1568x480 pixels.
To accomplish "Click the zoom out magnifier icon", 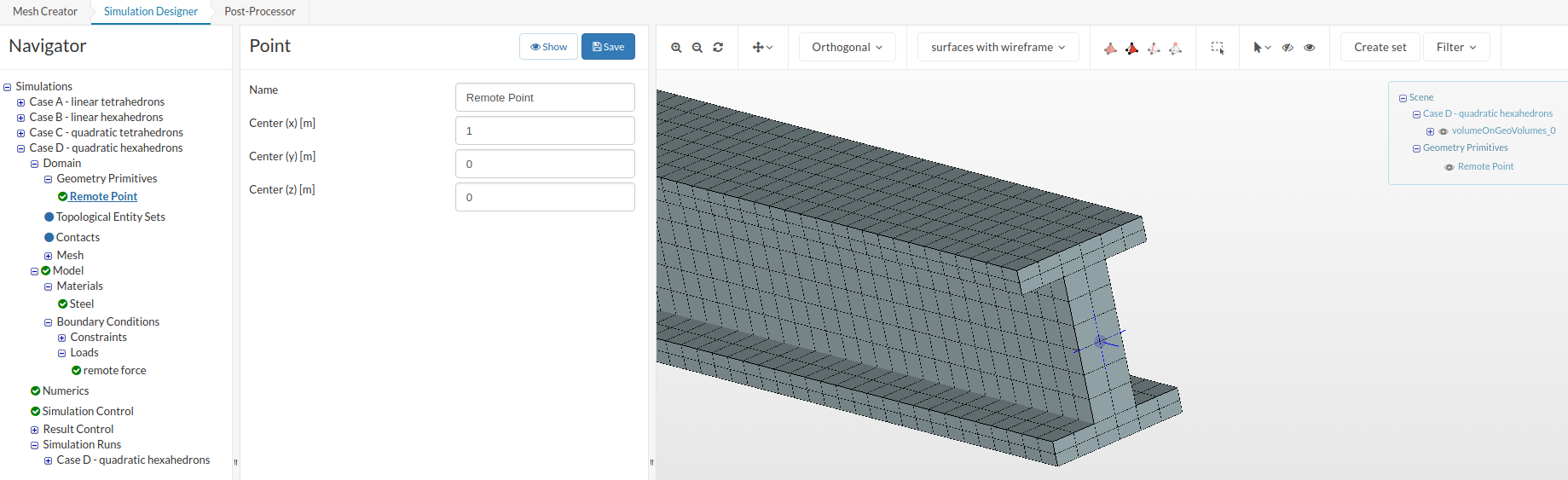I will point(697,48).
